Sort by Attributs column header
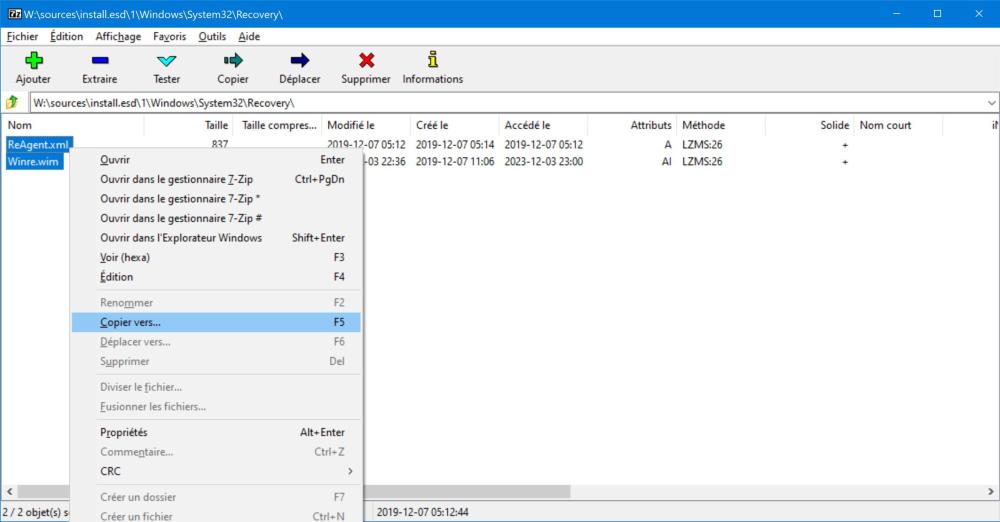 point(632,125)
